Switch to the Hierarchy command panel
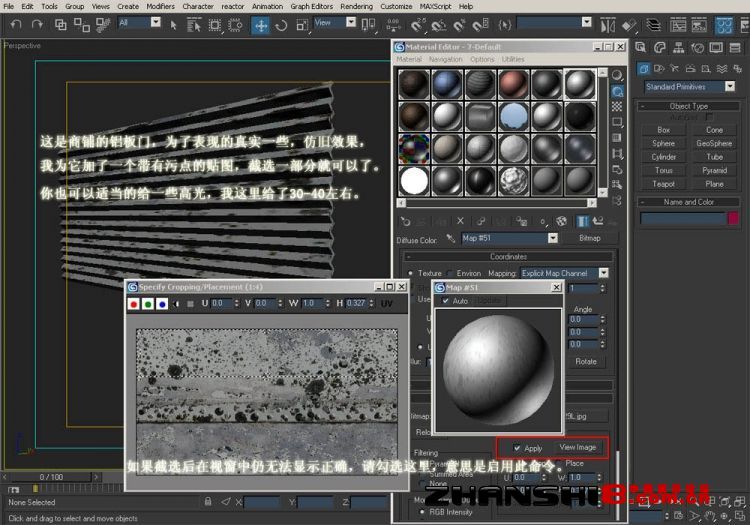Screen dimensions: 750x525 (678, 47)
